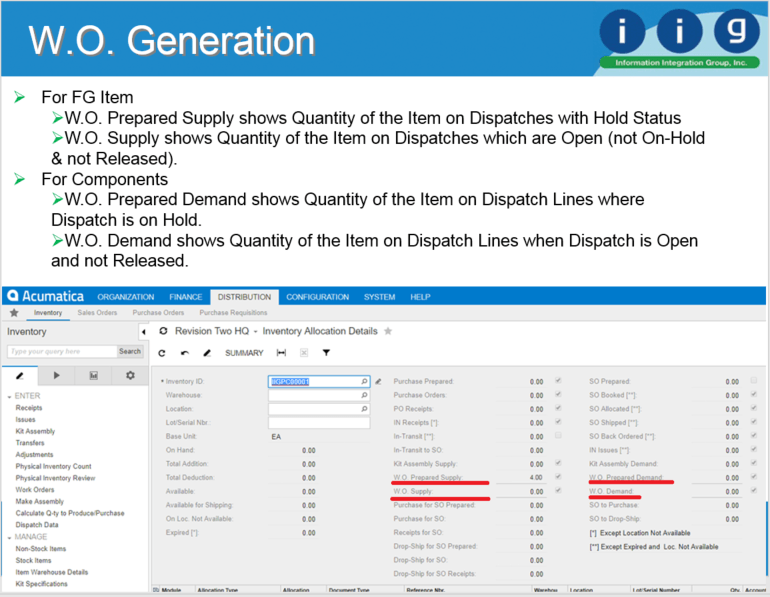
Task: Open the CONFIGURATION menu
Action: point(317,297)
